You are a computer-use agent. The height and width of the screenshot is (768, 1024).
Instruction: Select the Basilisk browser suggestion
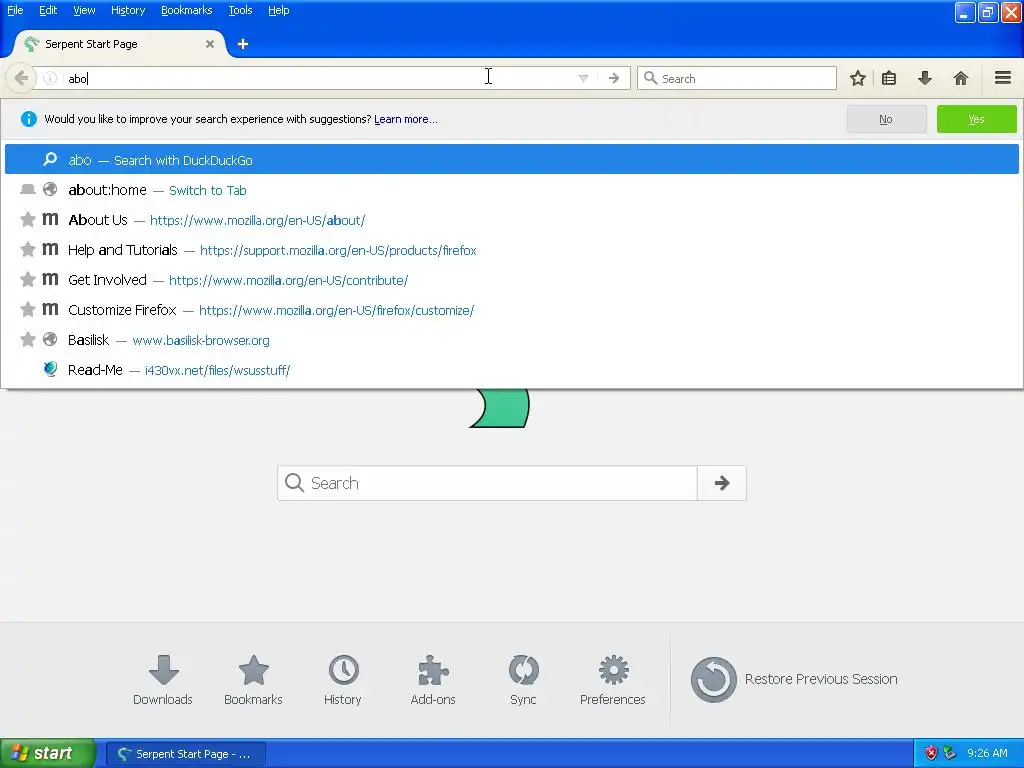tap(511, 340)
